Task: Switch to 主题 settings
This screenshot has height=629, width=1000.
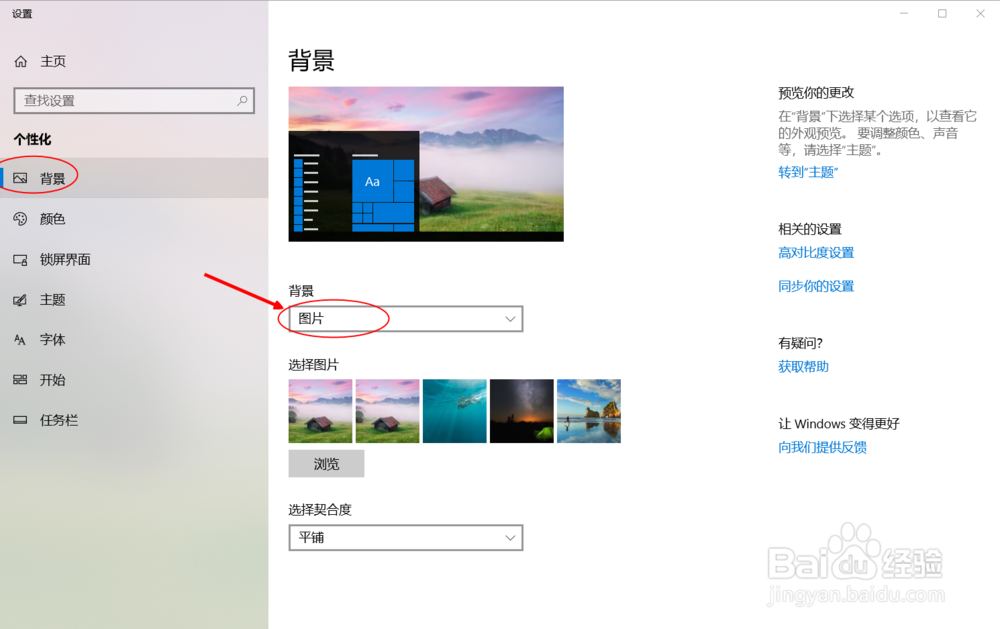Action: [134, 300]
